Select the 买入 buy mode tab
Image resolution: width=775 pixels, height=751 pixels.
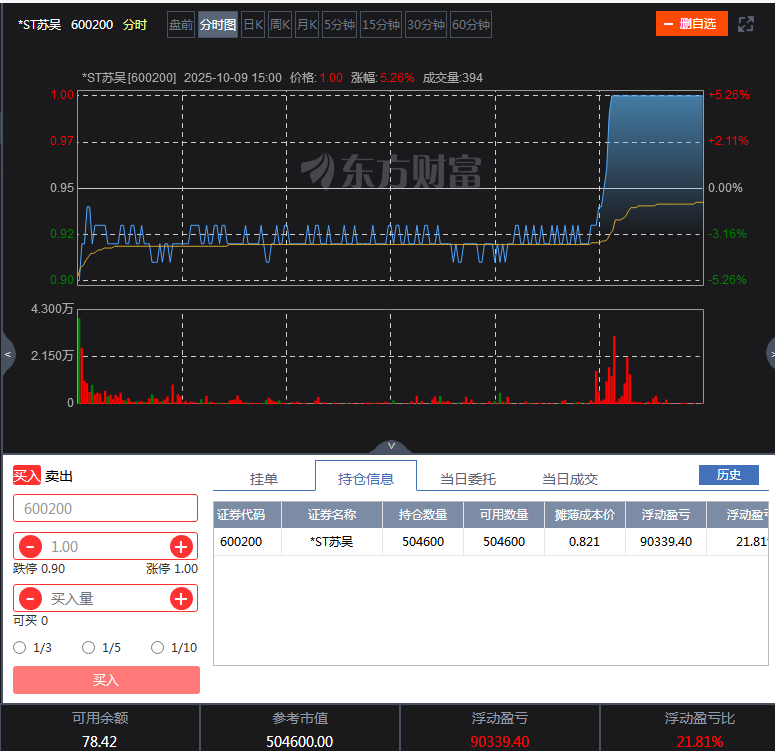tap(27, 476)
